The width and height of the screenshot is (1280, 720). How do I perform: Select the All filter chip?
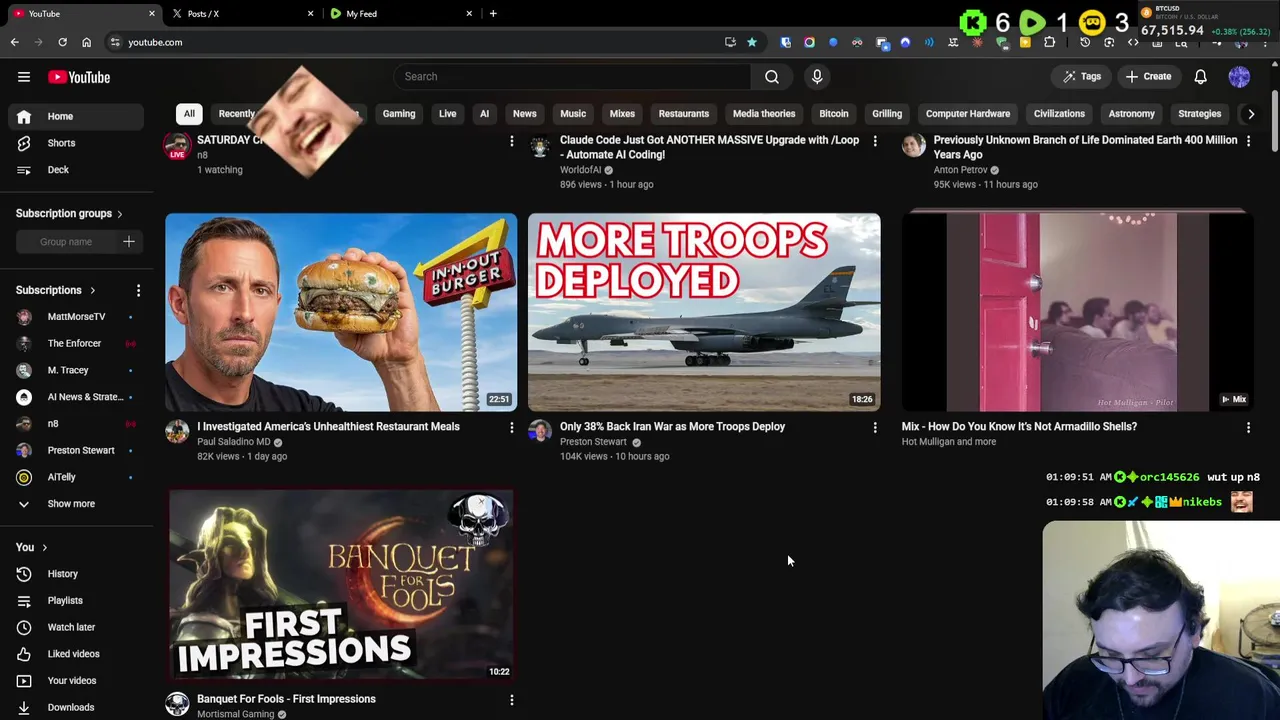click(x=189, y=113)
